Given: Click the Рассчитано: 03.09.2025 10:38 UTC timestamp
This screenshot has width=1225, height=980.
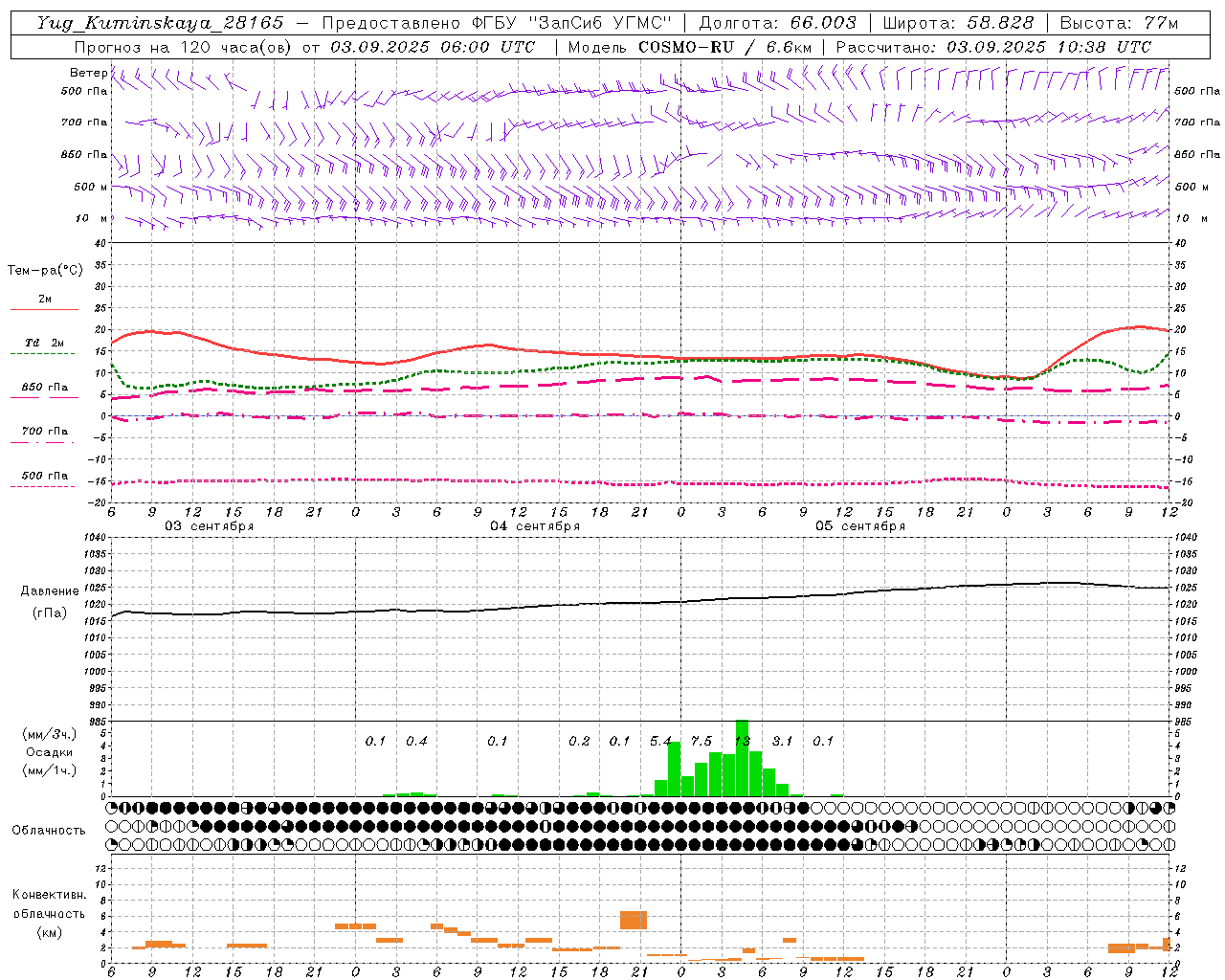Looking at the screenshot, I should pos(993,47).
